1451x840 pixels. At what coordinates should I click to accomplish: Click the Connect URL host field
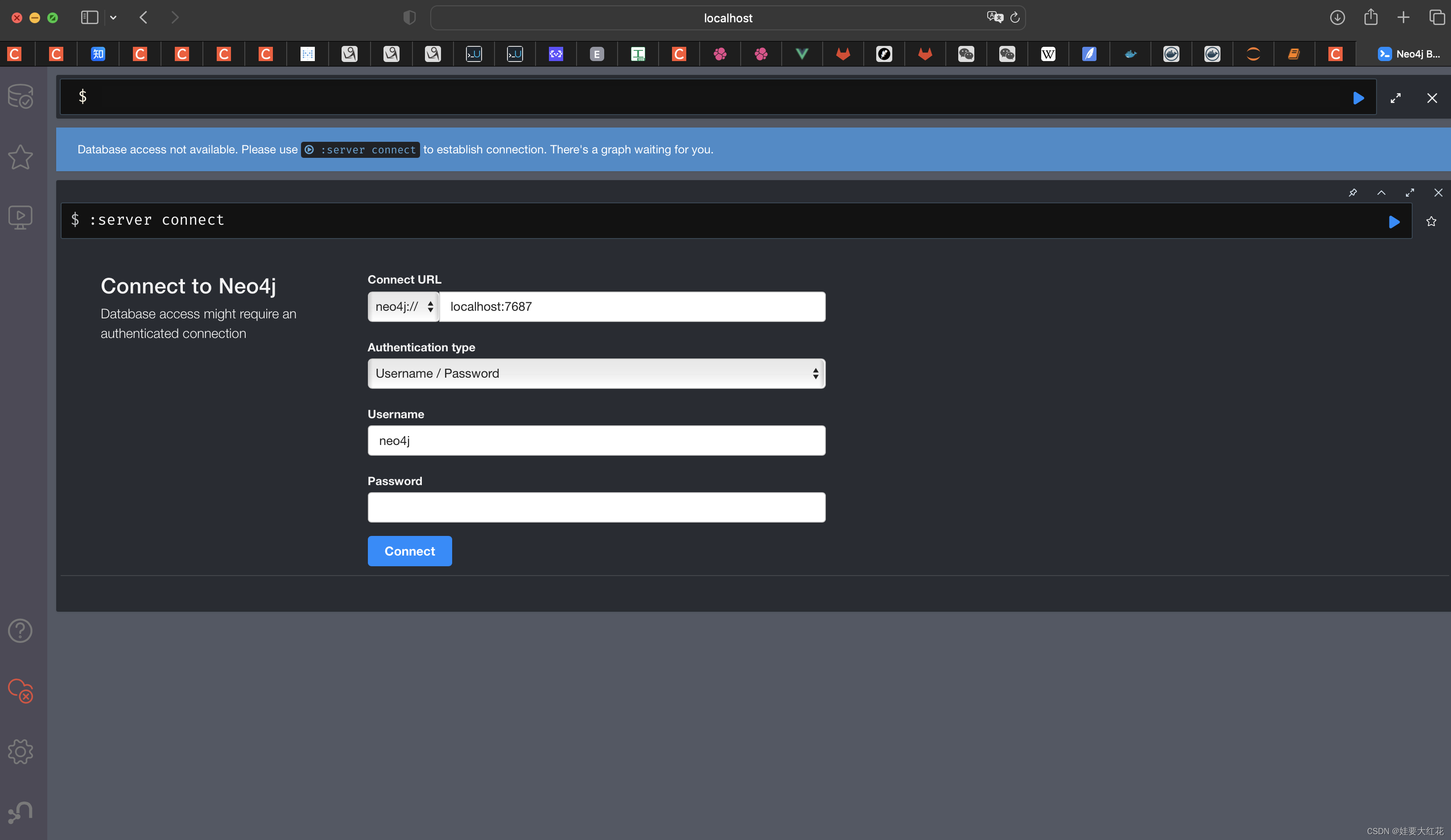pyautogui.click(x=632, y=307)
